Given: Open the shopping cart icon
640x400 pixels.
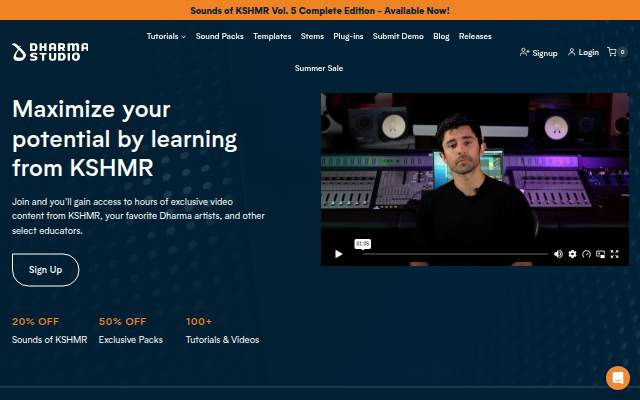Looking at the screenshot, I should point(611,52).
